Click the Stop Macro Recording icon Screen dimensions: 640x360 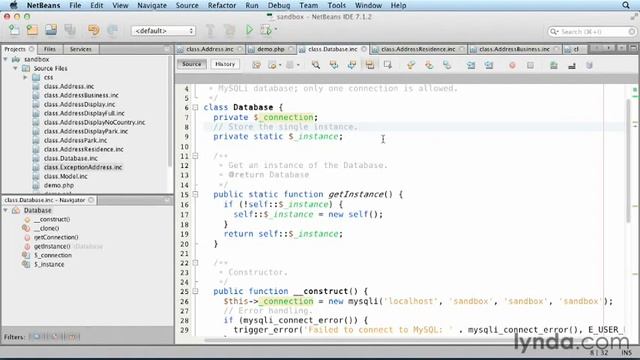530,65
